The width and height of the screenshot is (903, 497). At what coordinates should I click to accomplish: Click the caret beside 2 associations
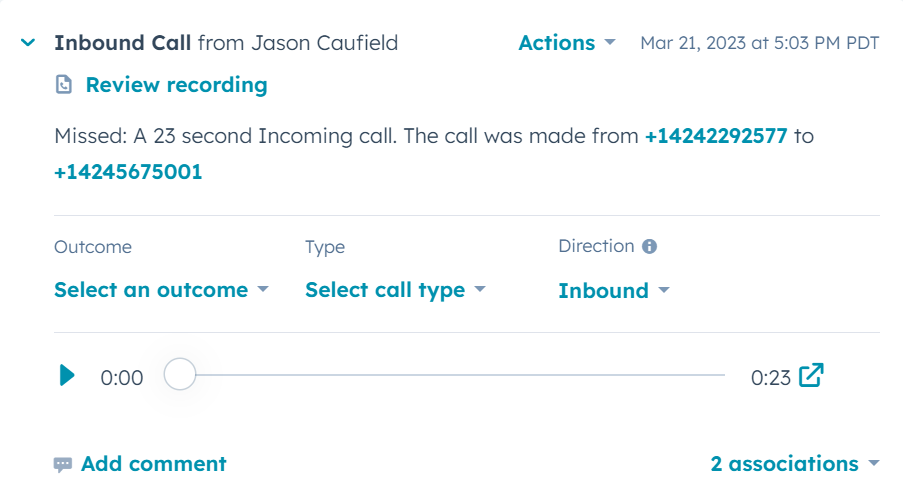click(874, 463)
